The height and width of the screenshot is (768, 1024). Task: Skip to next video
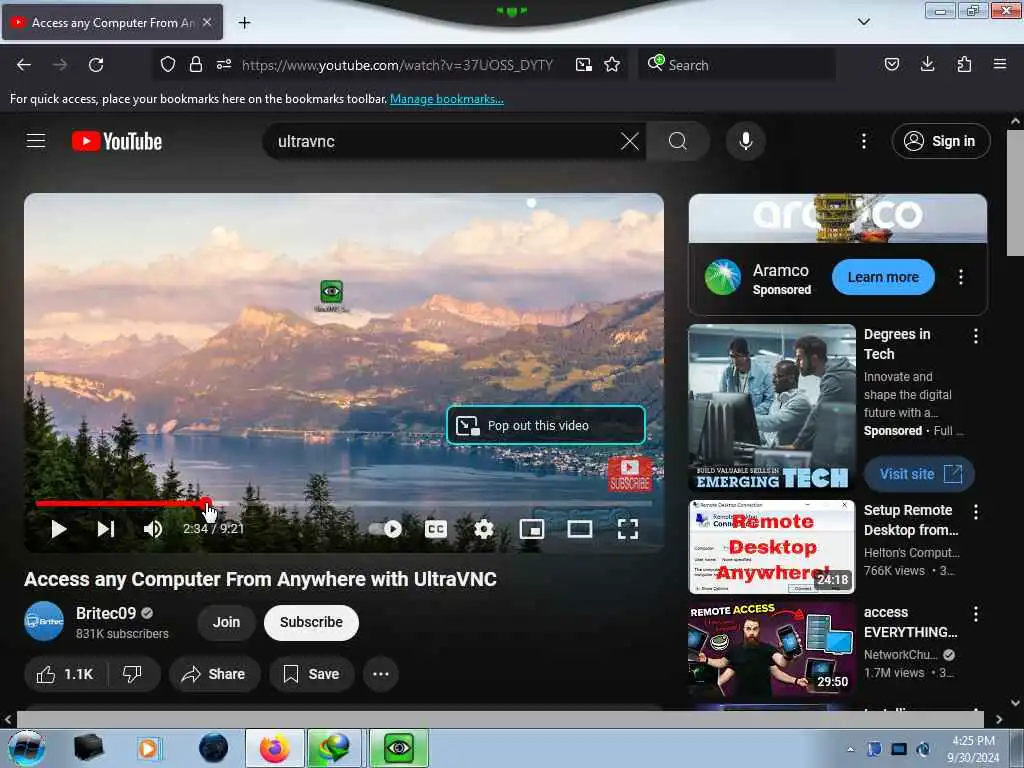pyautogui.click(x=106, y=529)
